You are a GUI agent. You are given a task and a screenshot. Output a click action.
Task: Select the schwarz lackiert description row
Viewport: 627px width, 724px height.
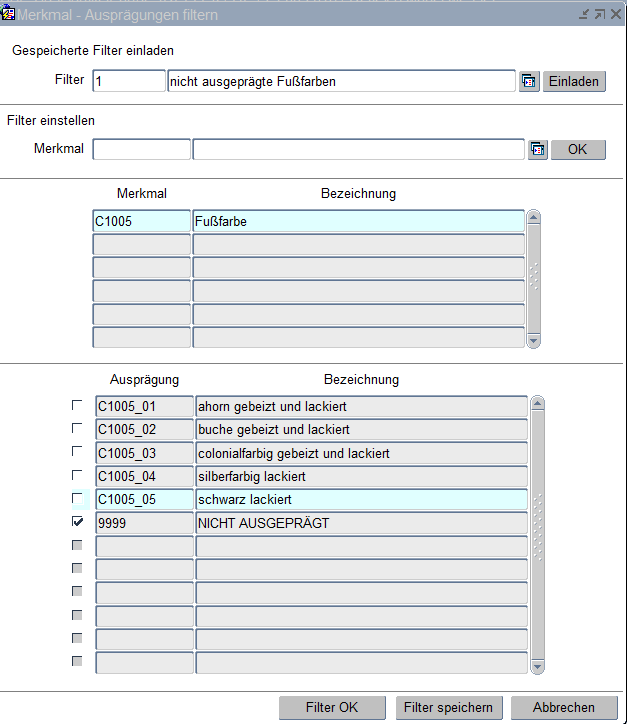pos(360,499)
